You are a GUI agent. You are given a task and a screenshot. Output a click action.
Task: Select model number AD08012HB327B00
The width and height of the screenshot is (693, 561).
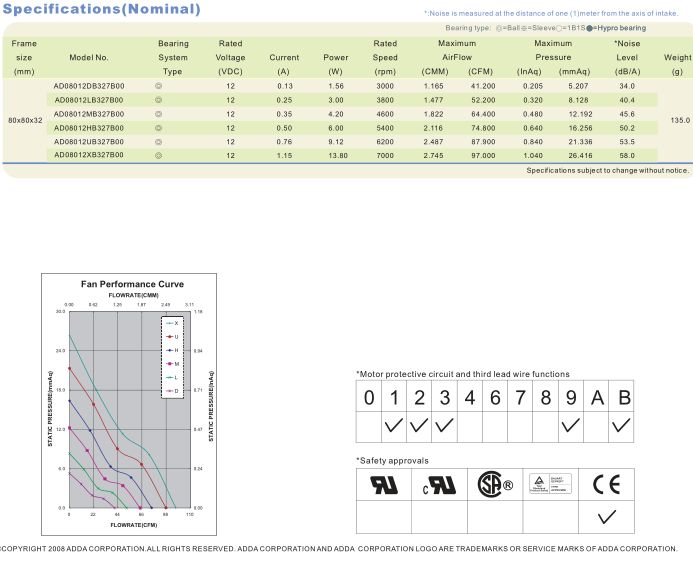pyautogui.click(x=89, y=128)
